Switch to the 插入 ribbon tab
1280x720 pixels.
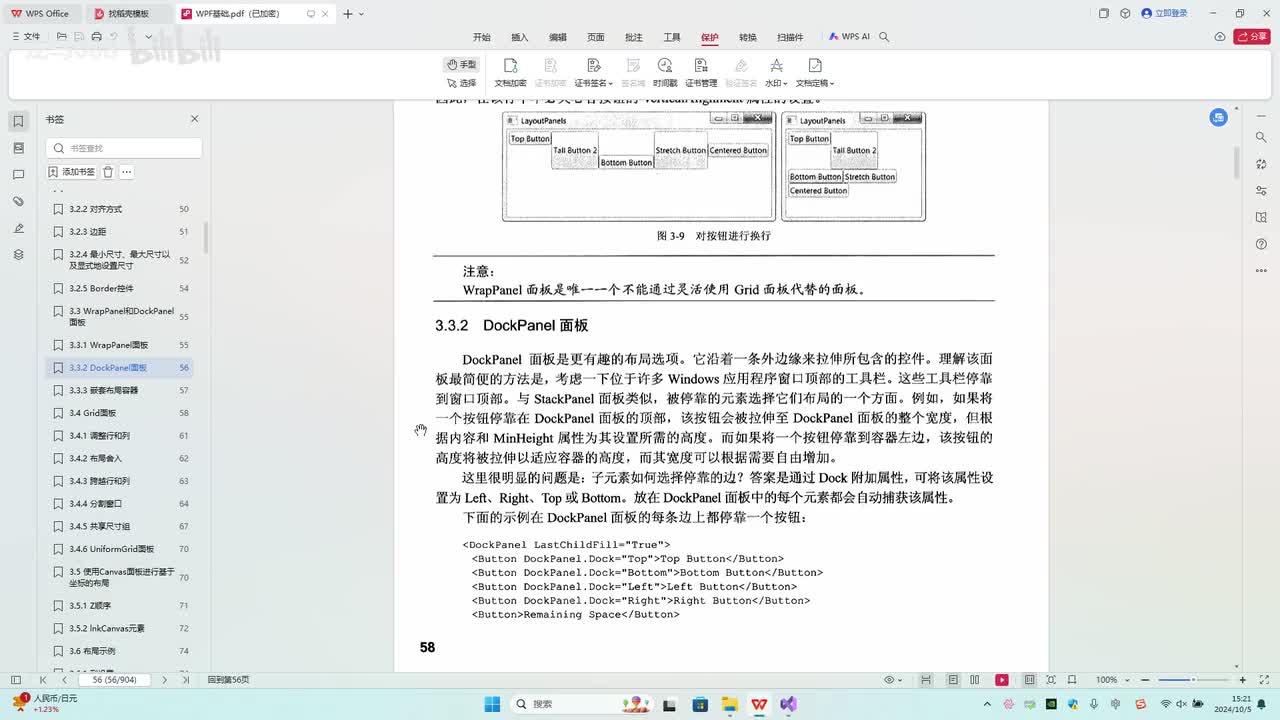(x=520, y=37)
